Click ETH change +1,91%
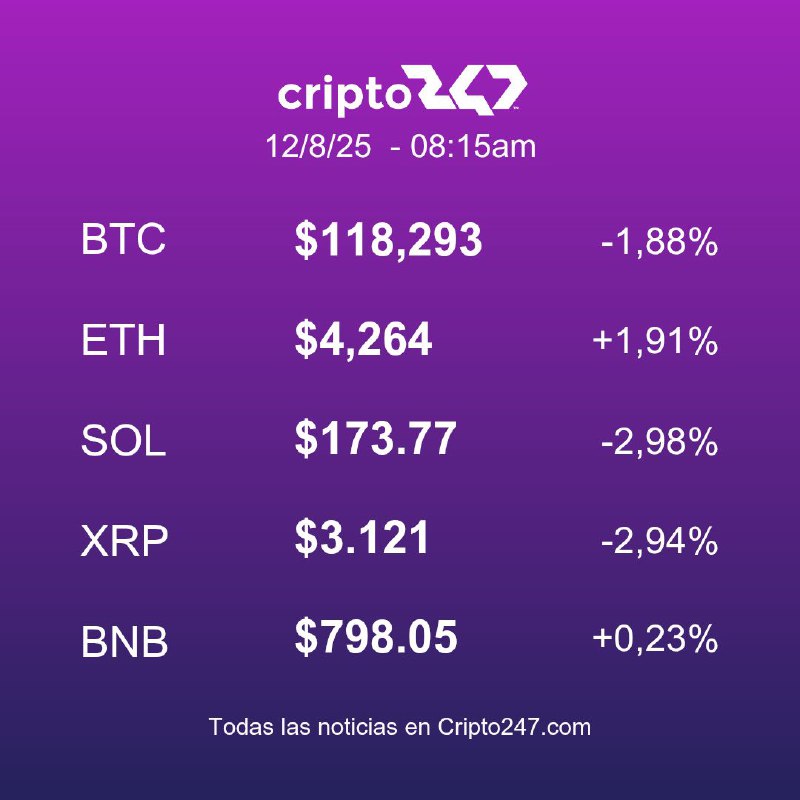The height and width of the screenshot is (800, 800). pyautogui.click(x=656, y=341)
